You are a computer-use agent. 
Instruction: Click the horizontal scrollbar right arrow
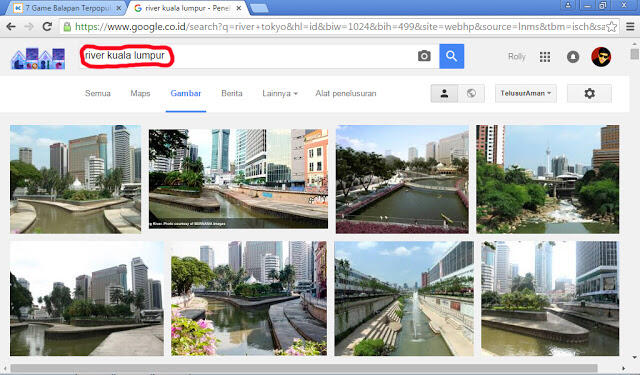[624, 369]
